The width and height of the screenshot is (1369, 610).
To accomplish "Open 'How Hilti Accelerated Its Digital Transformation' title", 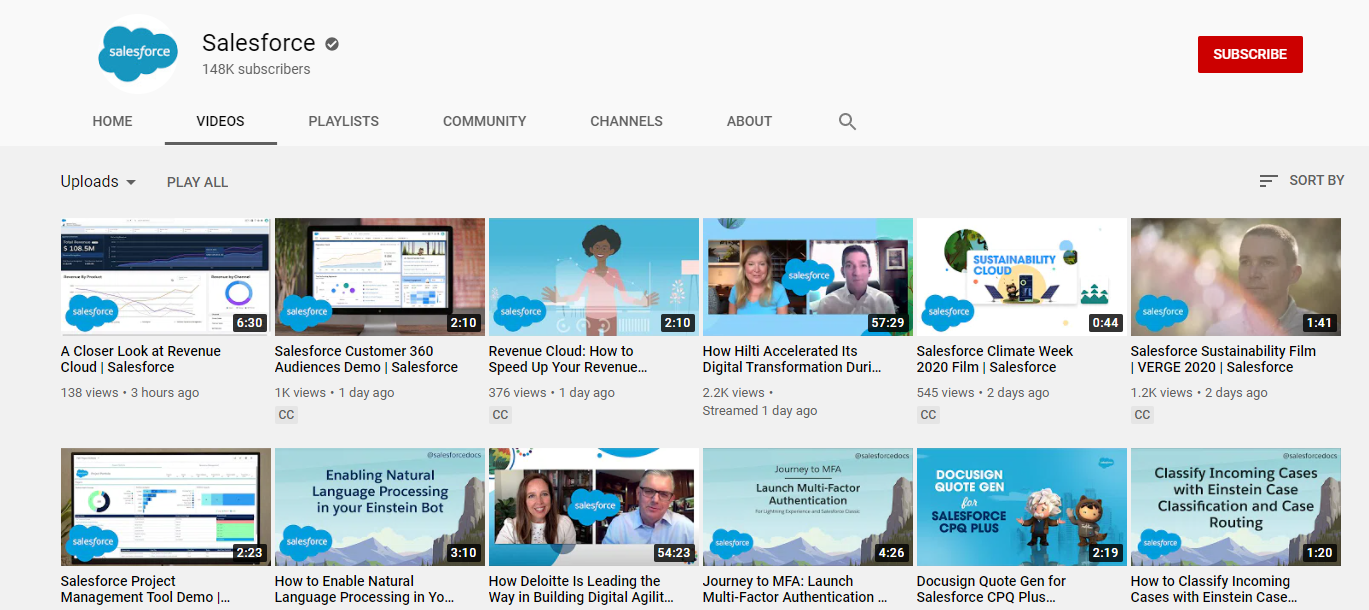I will (x=792, y=359).
